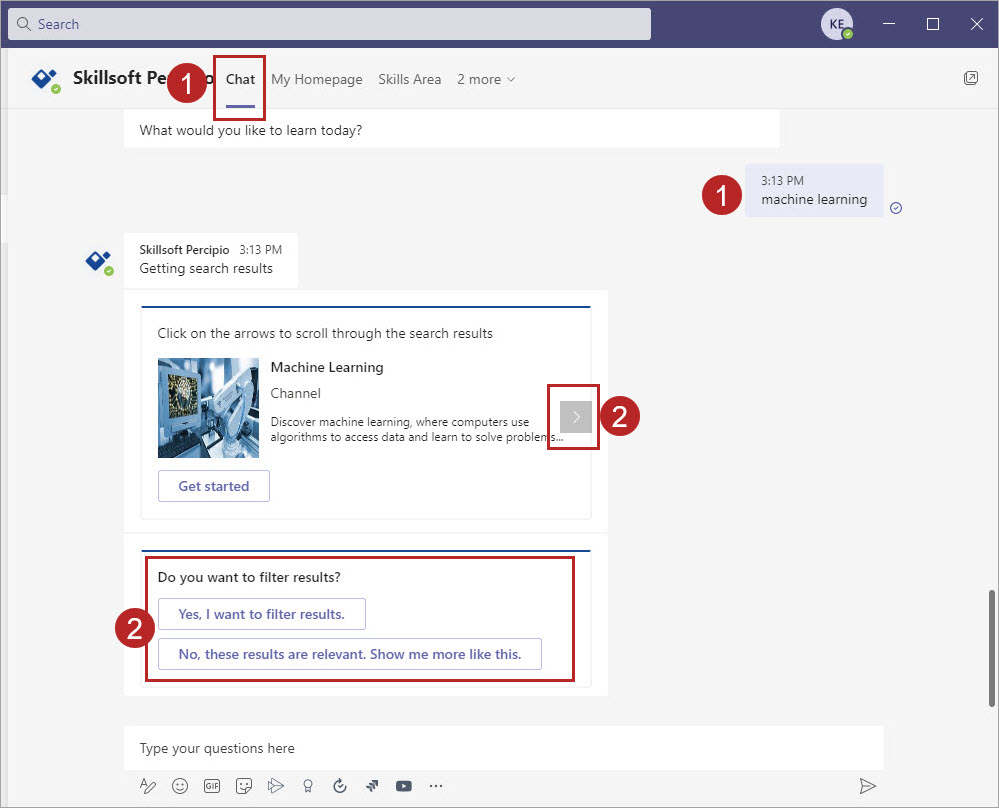Screen dimensions: 999x808
Task: Click the Machine Learning result title
Action: (x=327, y=368)
